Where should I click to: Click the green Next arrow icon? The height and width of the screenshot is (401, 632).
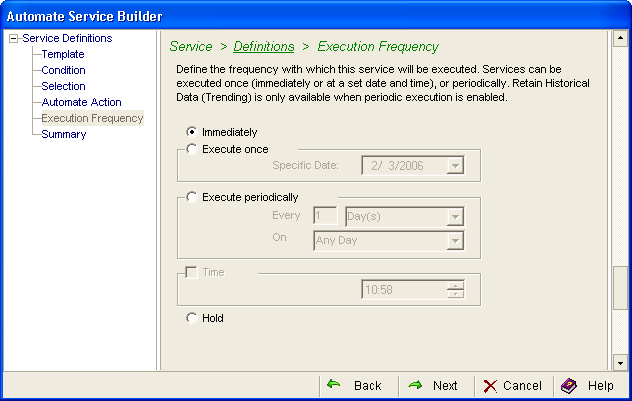[415, 385]
